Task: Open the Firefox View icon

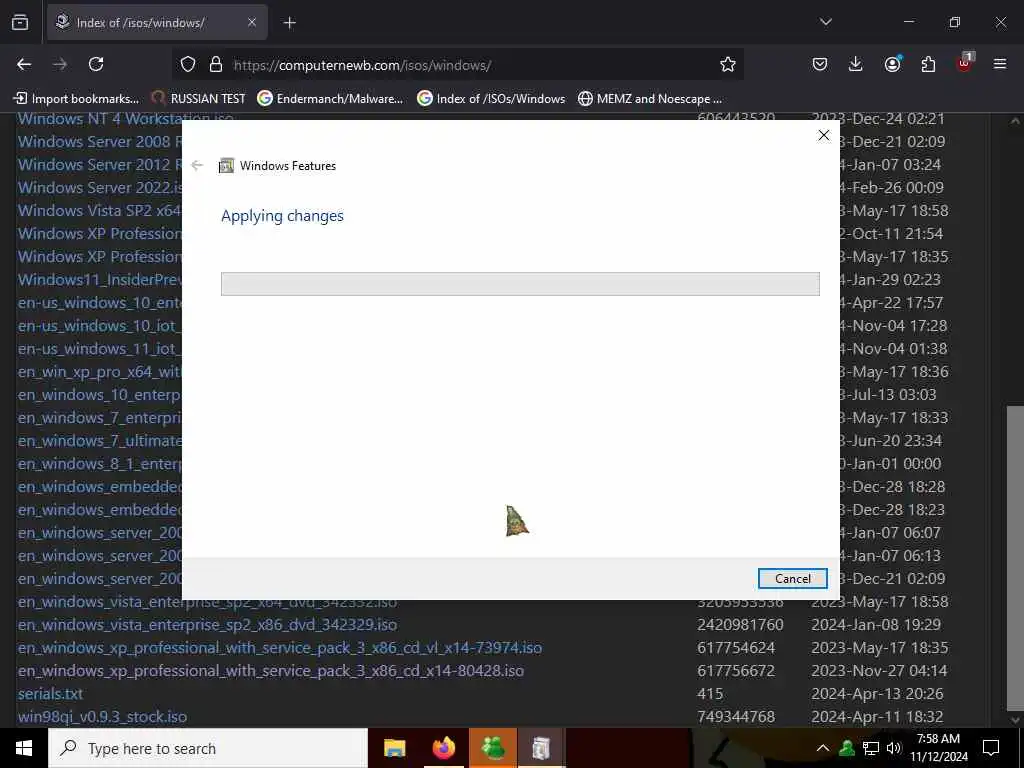Action: coord(20,23)
